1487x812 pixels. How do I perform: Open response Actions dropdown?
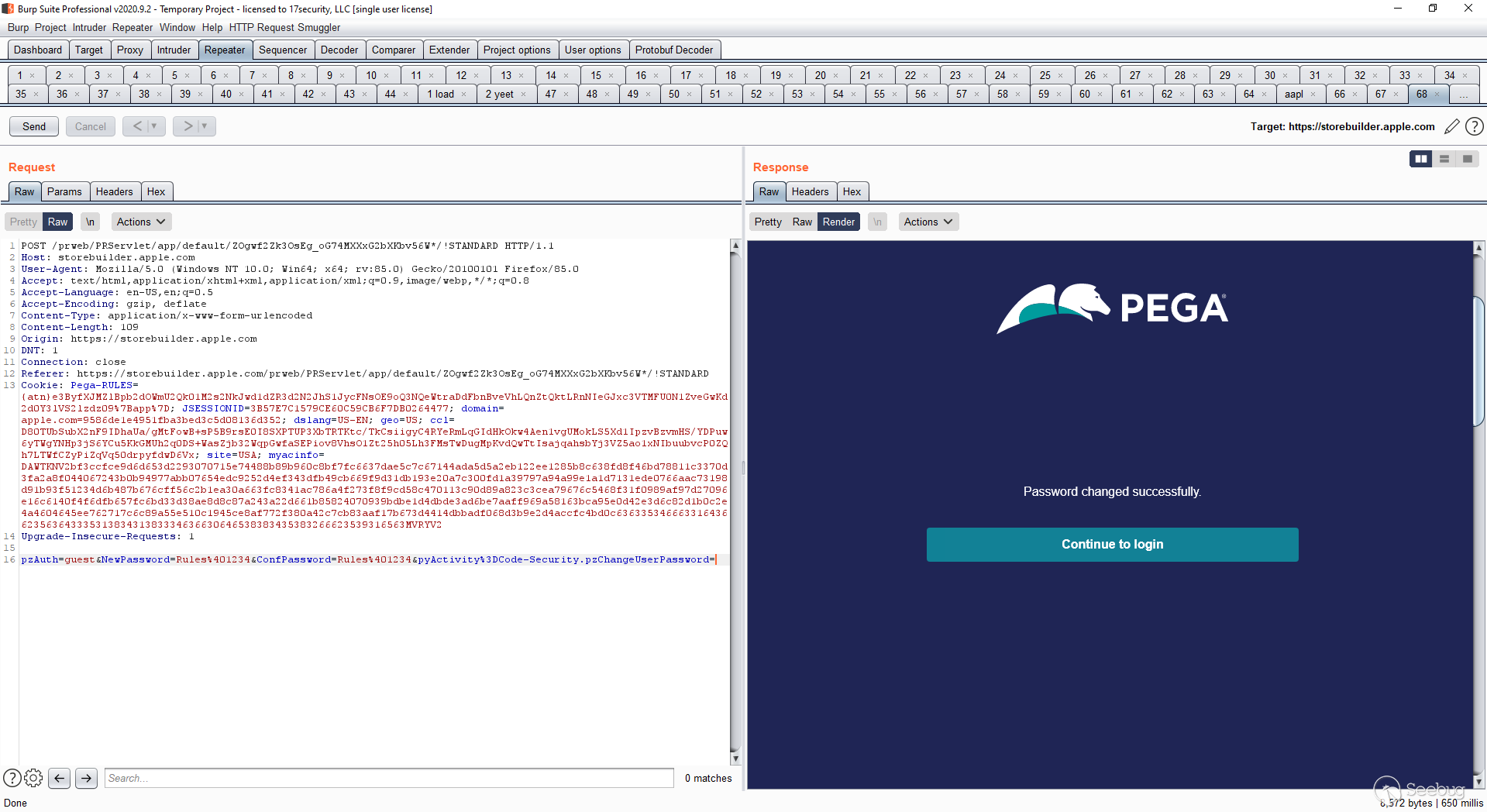[x=928, y=222]
